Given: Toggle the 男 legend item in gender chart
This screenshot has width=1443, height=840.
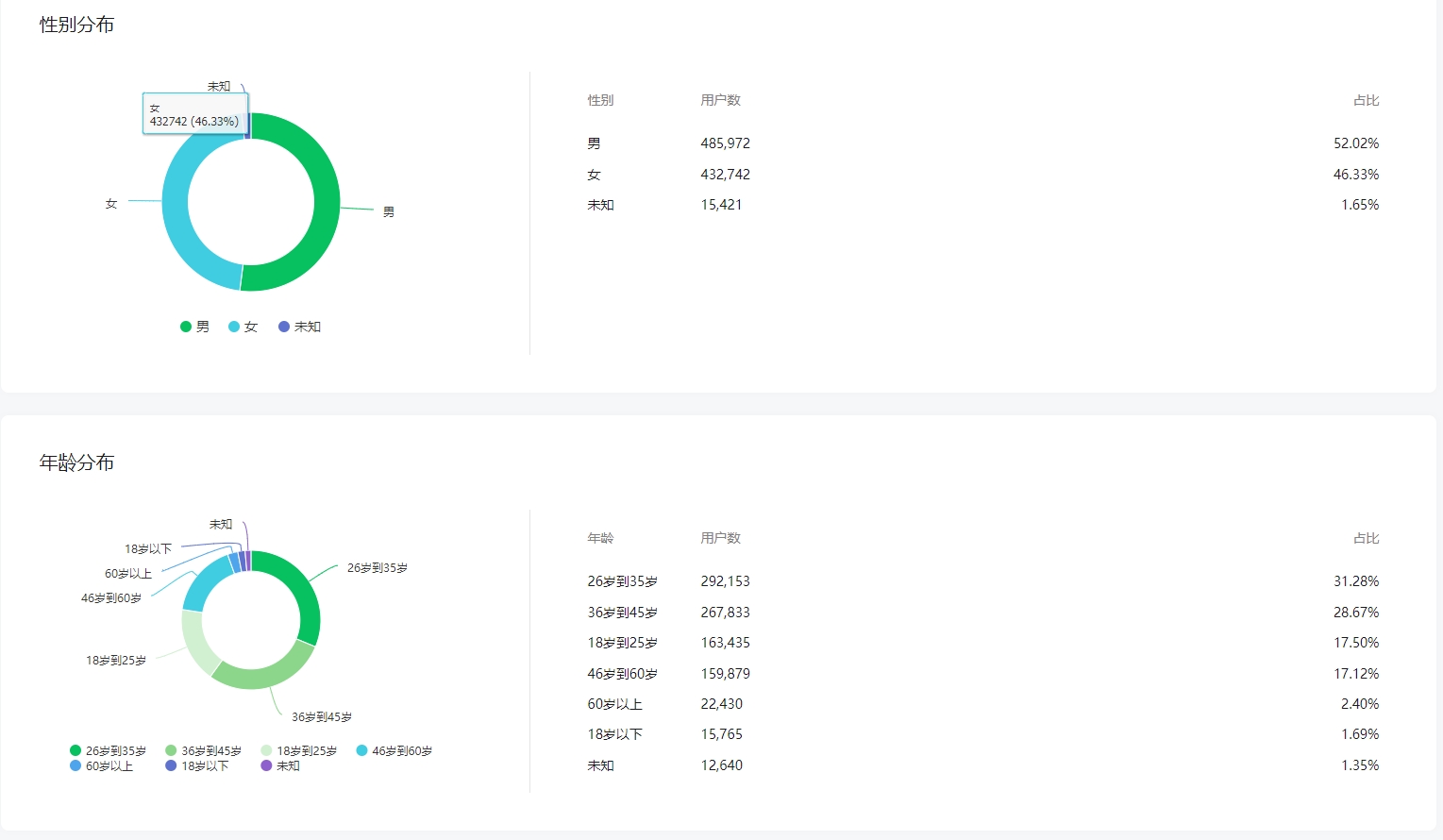Looking at the screenshot, I should (x=195, y=327).
